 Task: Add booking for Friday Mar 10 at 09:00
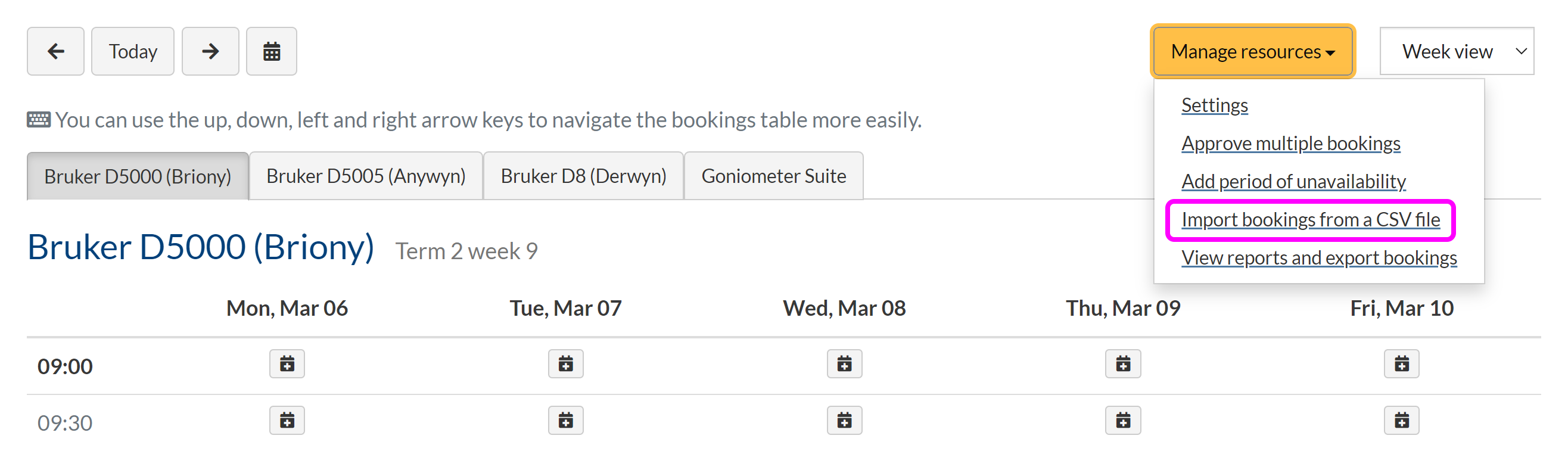click(1401, 364)
